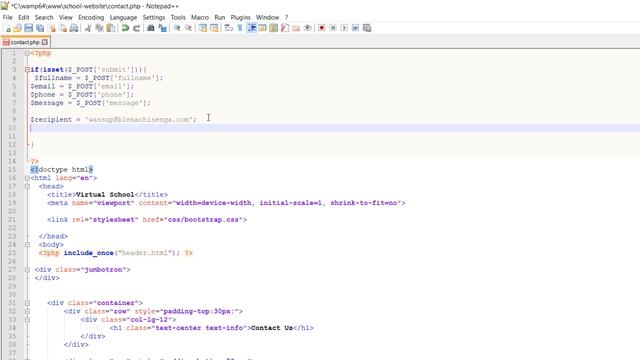The width and height of the screenshot is (640, 360).
Task: Click the include_once header.html line
Action: [116, 253]
